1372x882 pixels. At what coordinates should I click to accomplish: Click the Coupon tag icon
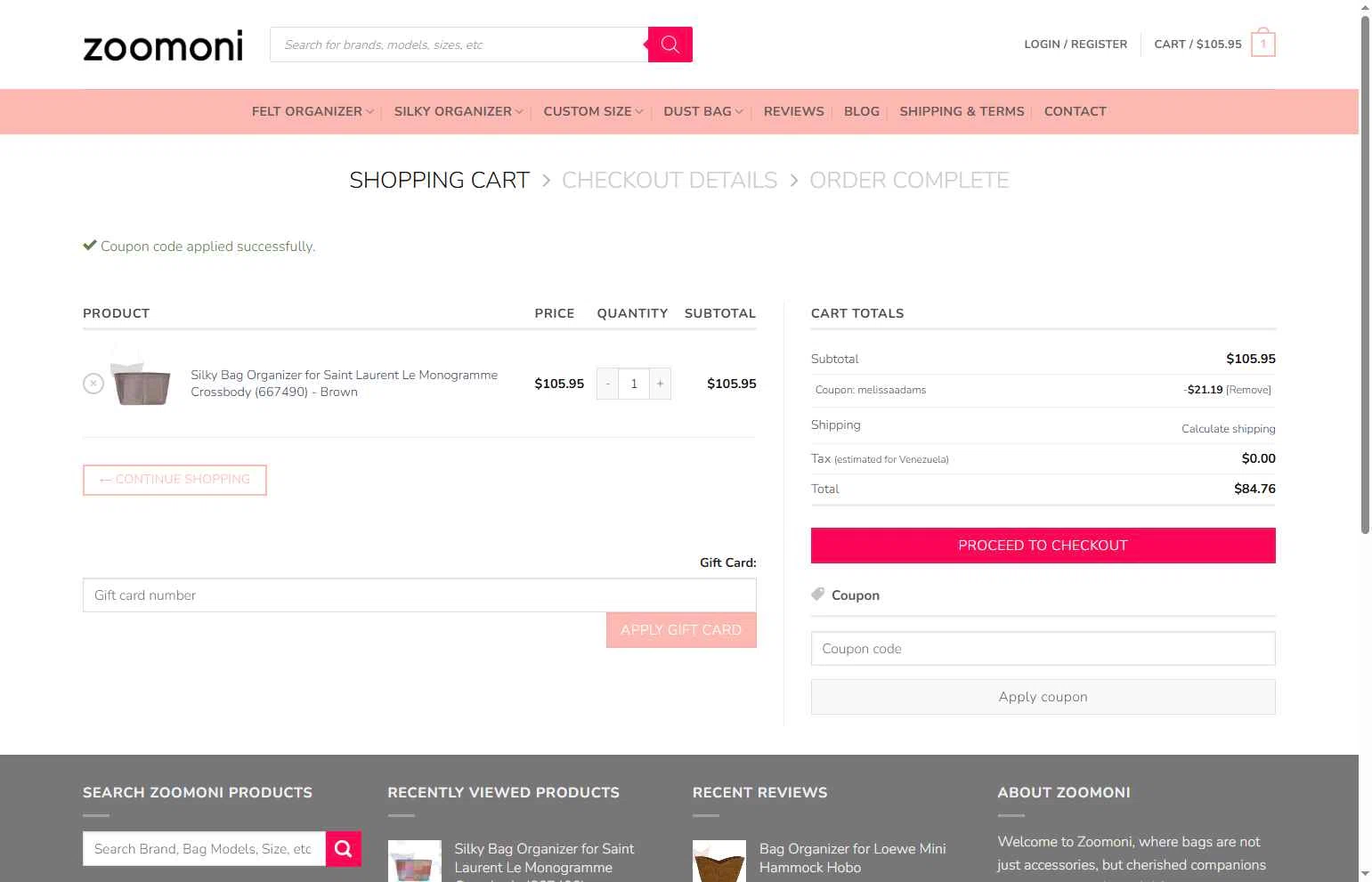(x=817, y=595)
